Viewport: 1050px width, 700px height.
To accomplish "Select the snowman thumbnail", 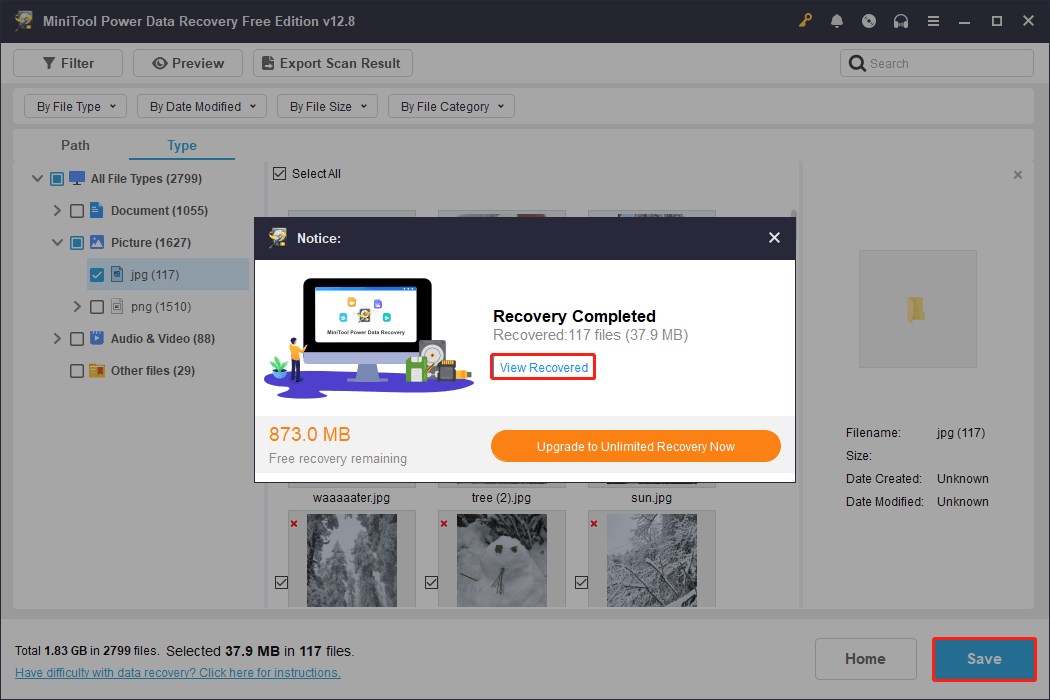I will click(502, 560).
